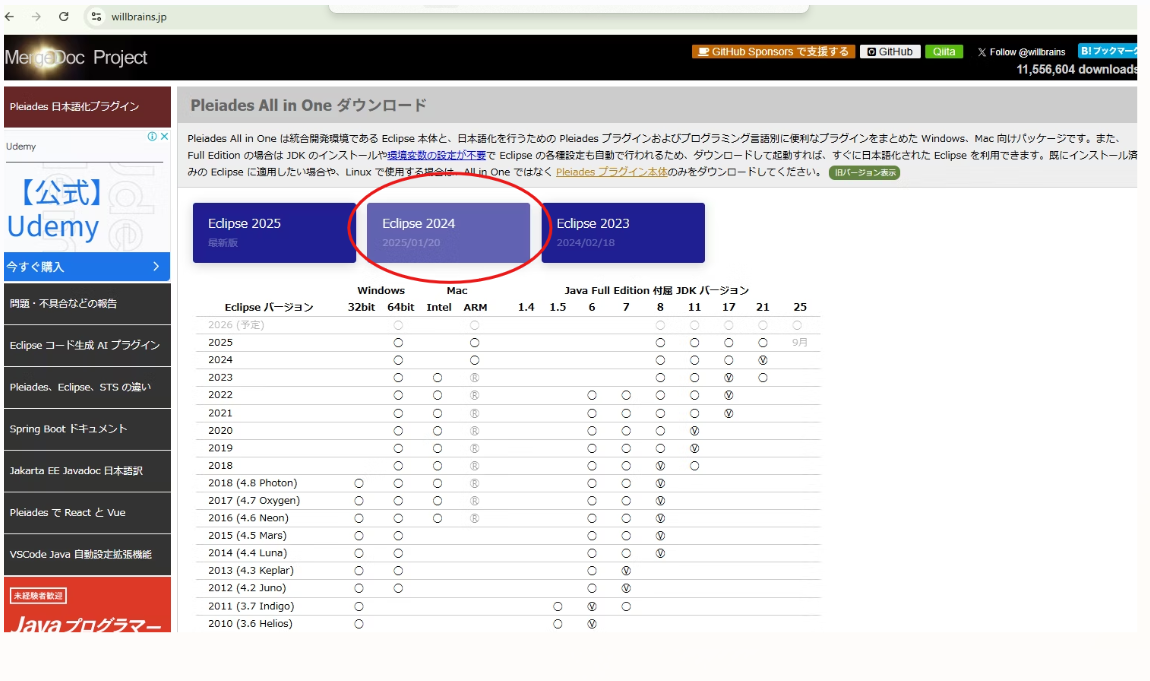The height and width of the screenshot is (681, 1150).
Task: Click the JDK 11 circle in the 2018 row
Action: click(x=695, y=465)
